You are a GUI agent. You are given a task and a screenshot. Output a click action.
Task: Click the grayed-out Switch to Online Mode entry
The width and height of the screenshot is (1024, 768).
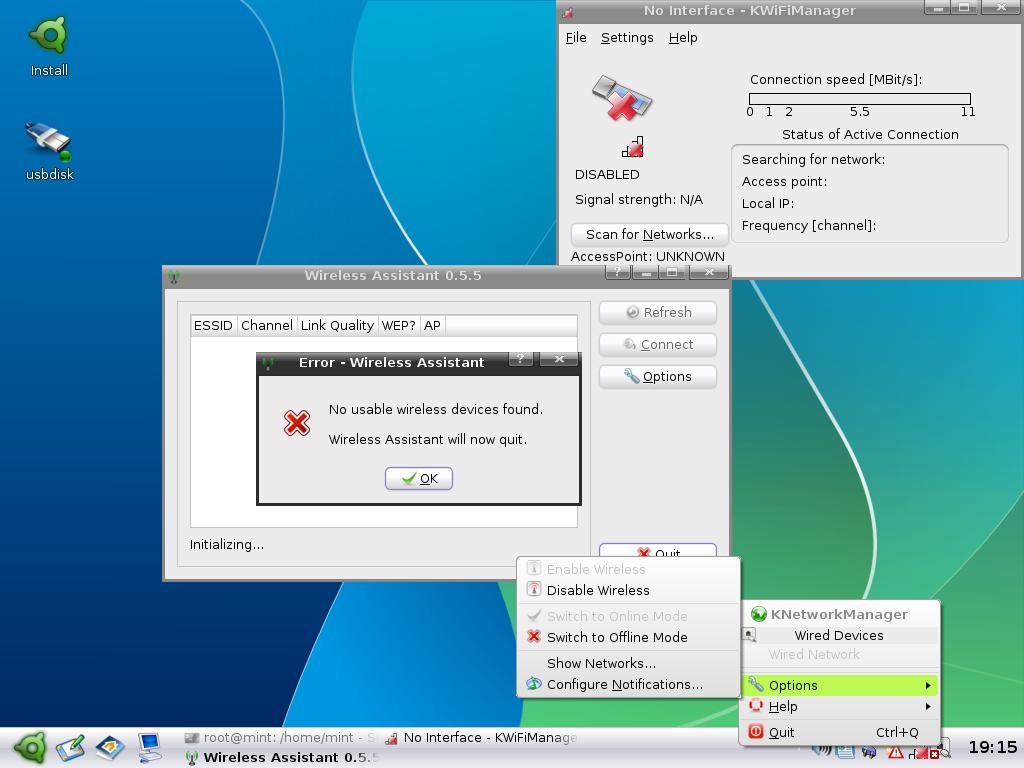pyautogui.click(x=628, y=616)
